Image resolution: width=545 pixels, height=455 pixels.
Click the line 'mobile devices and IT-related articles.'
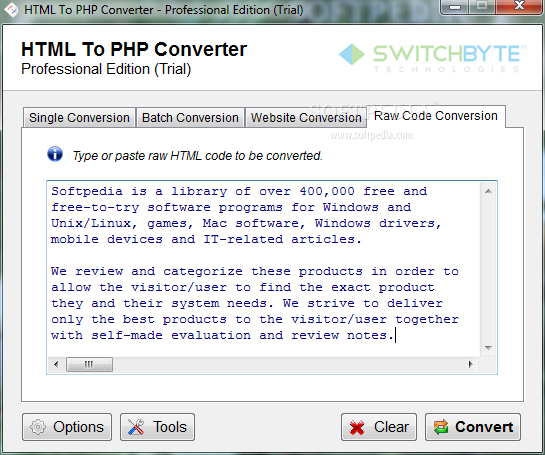[x=206, y=239]
